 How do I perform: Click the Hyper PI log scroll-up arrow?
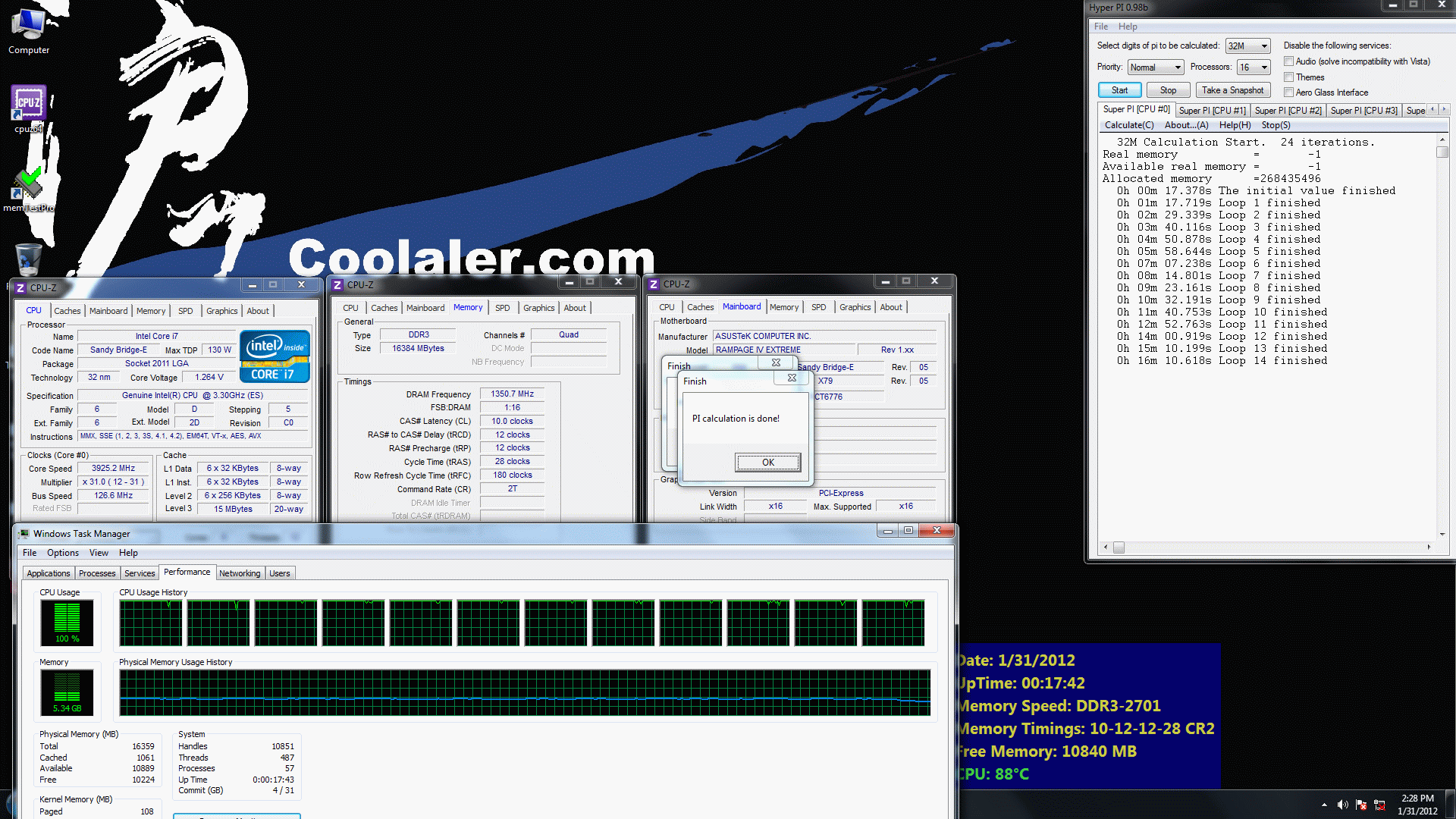1442,140
